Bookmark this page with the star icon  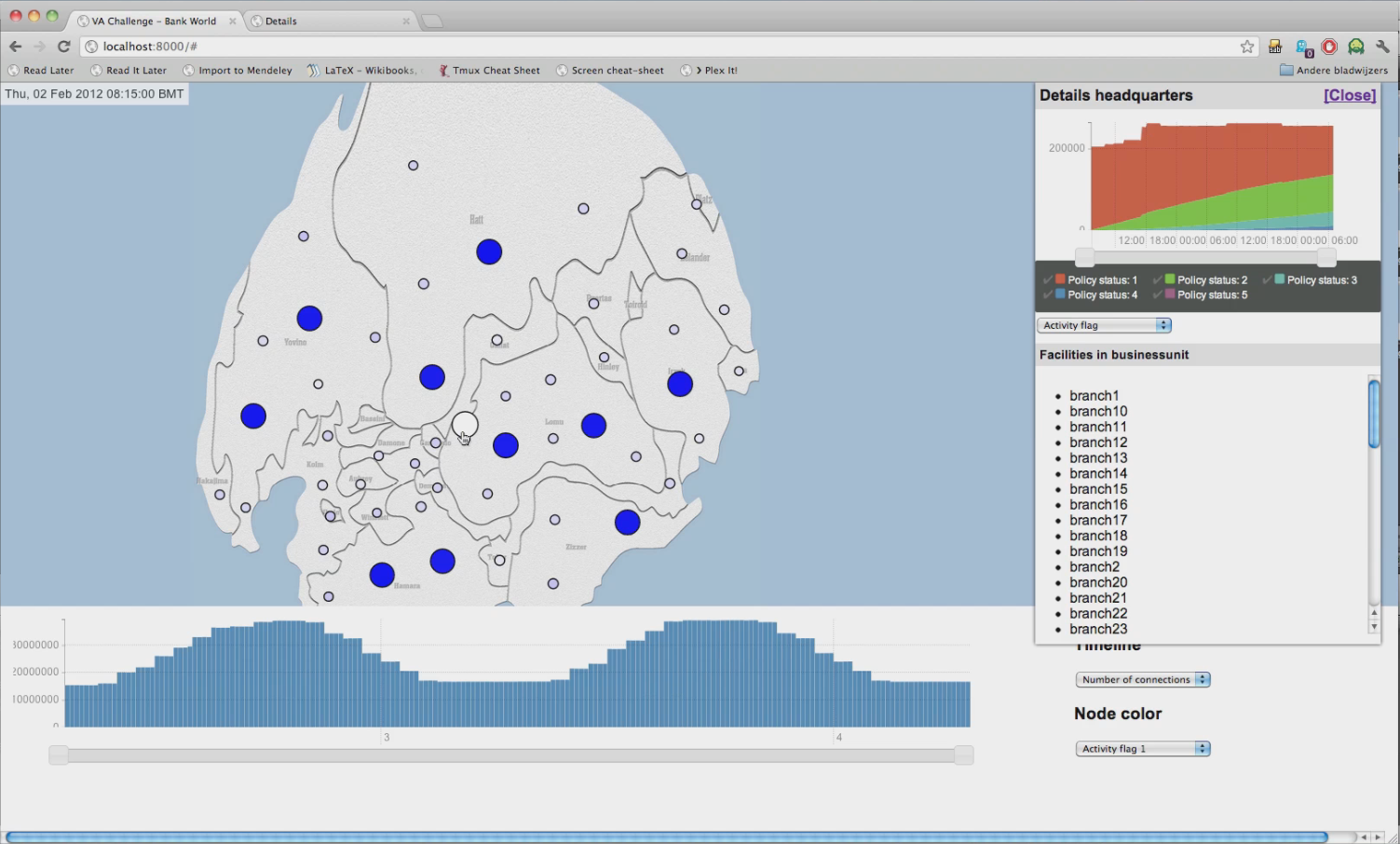1247,47
